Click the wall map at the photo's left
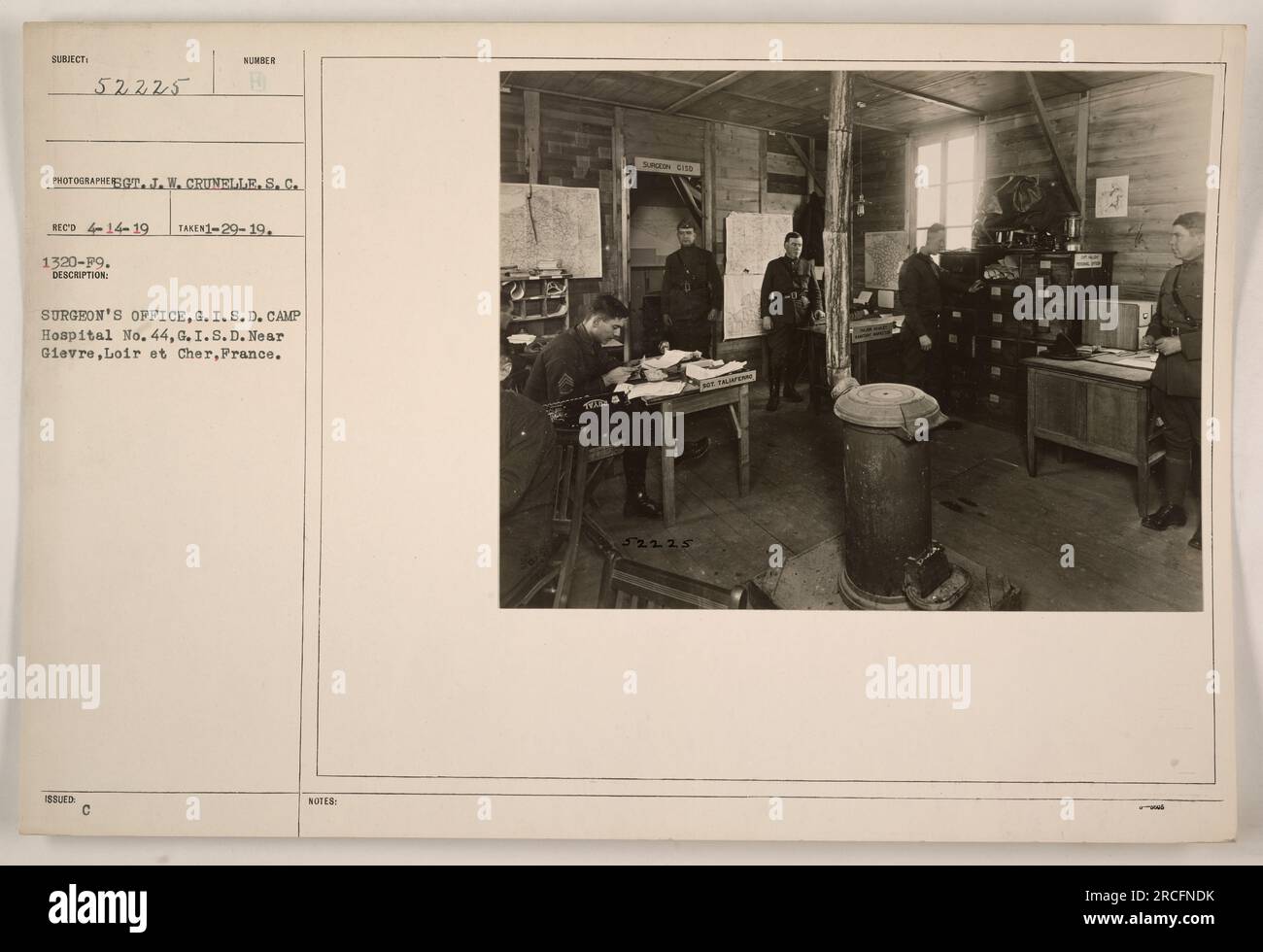Viewport: 1263px width, 952px height. pos(551,230)
